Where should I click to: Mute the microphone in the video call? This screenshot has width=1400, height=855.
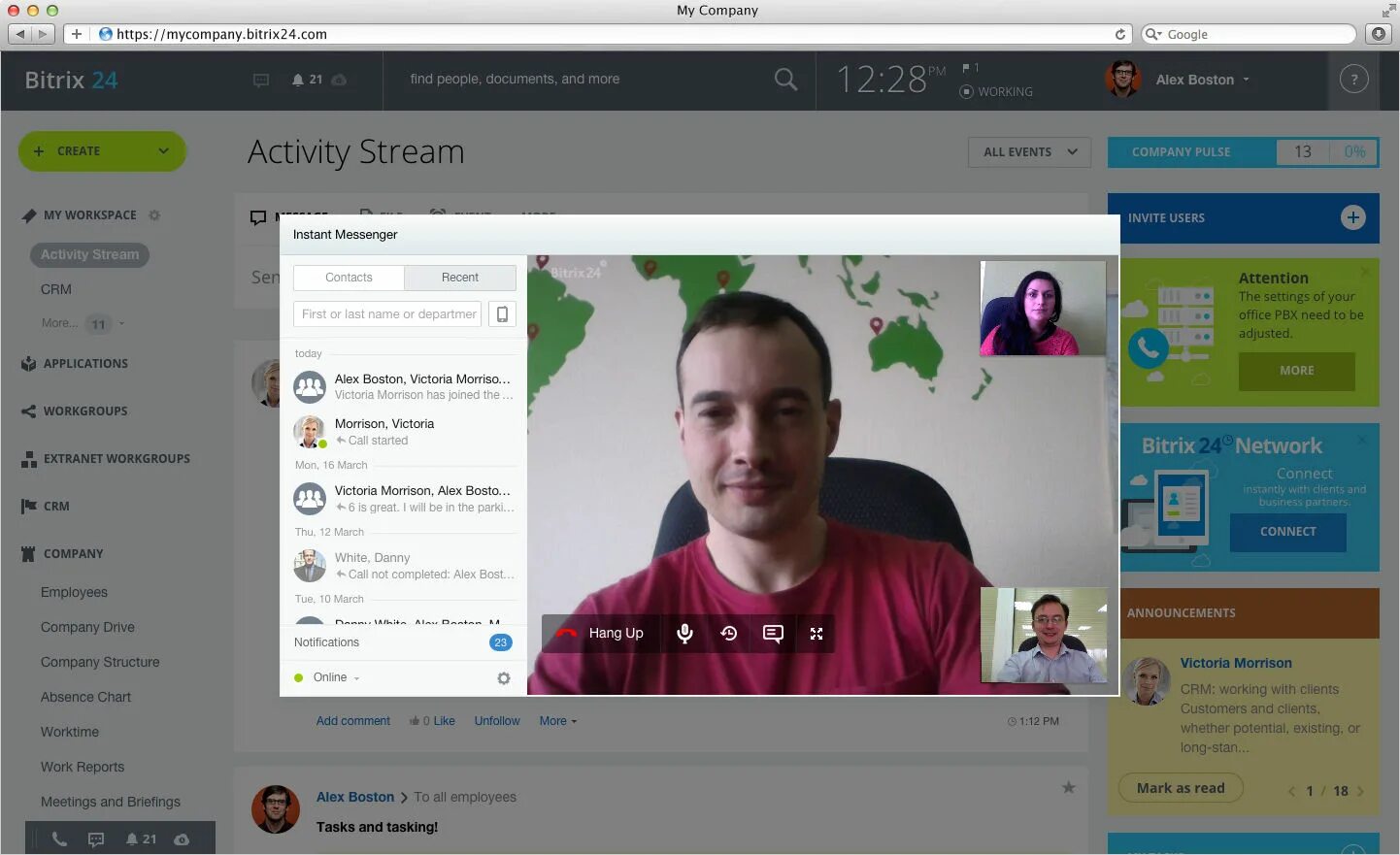click(684, 634)
